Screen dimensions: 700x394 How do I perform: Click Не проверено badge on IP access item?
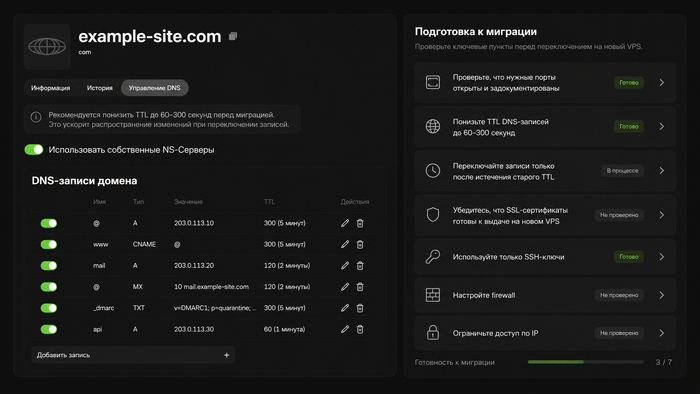[x=619, y=333]
